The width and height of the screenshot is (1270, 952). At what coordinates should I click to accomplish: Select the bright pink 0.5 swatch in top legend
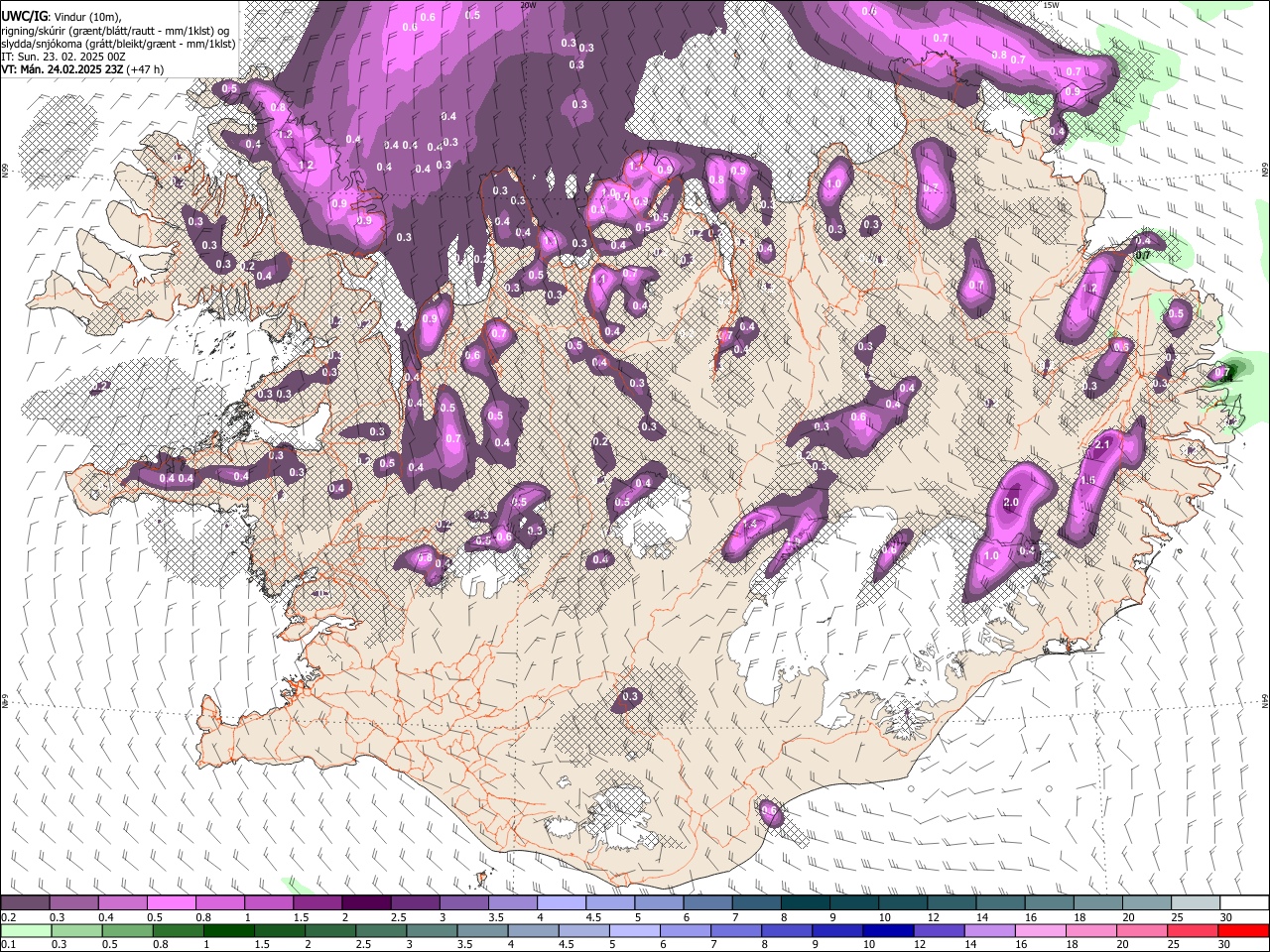[x=171, y=903]
